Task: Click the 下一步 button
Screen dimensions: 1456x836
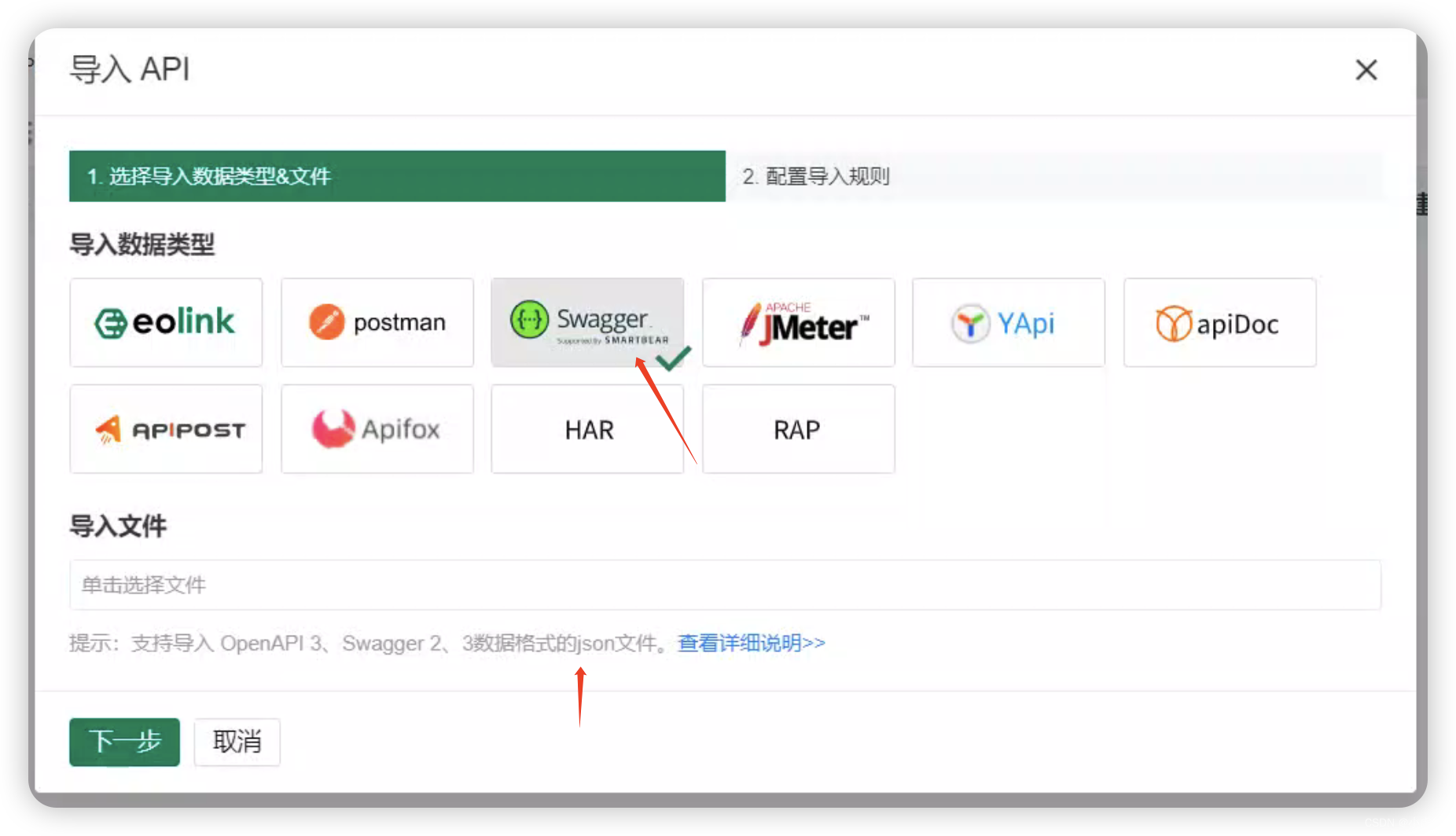Action: click(124, 742)
